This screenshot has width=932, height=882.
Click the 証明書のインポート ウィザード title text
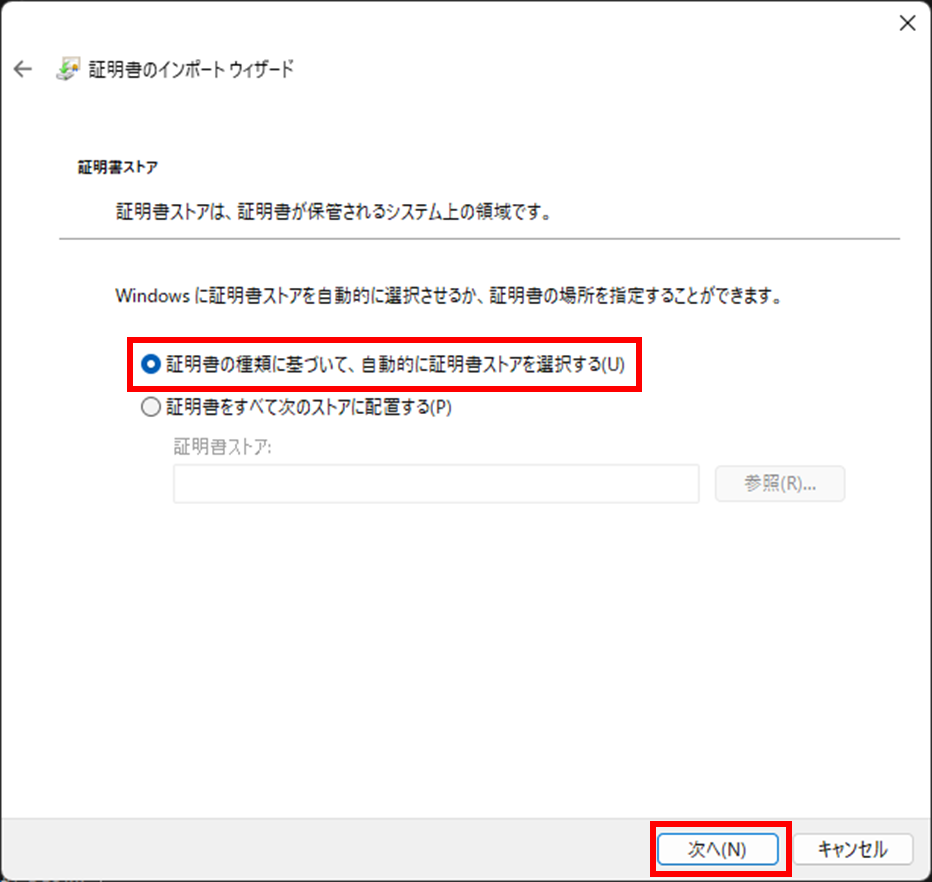(190, 69)
